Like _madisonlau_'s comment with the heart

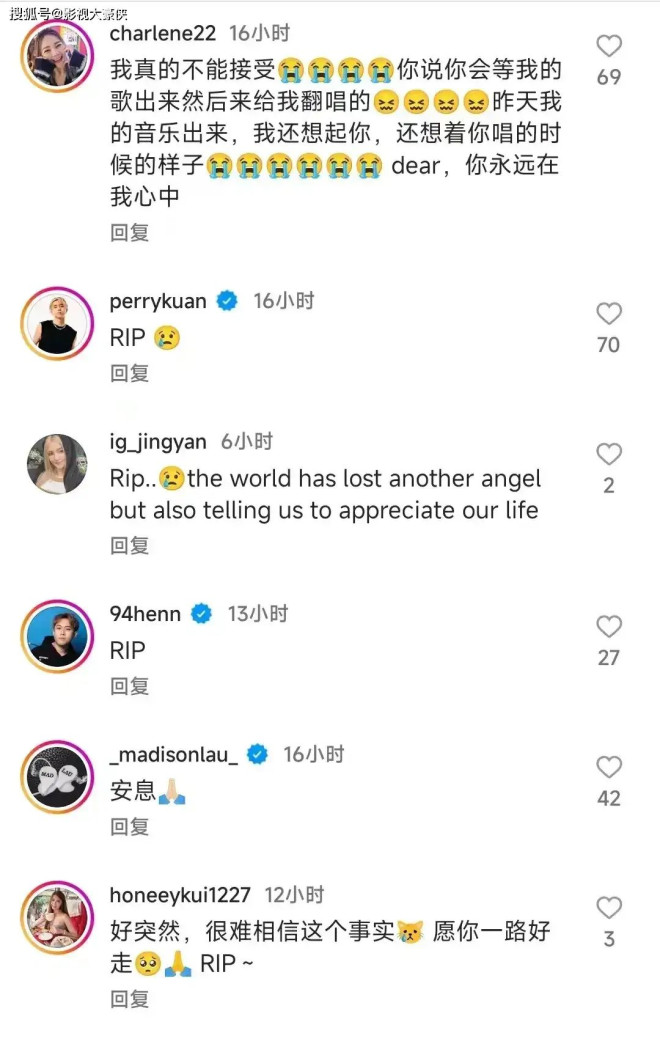pyautogui.click(x=608, y=768)
